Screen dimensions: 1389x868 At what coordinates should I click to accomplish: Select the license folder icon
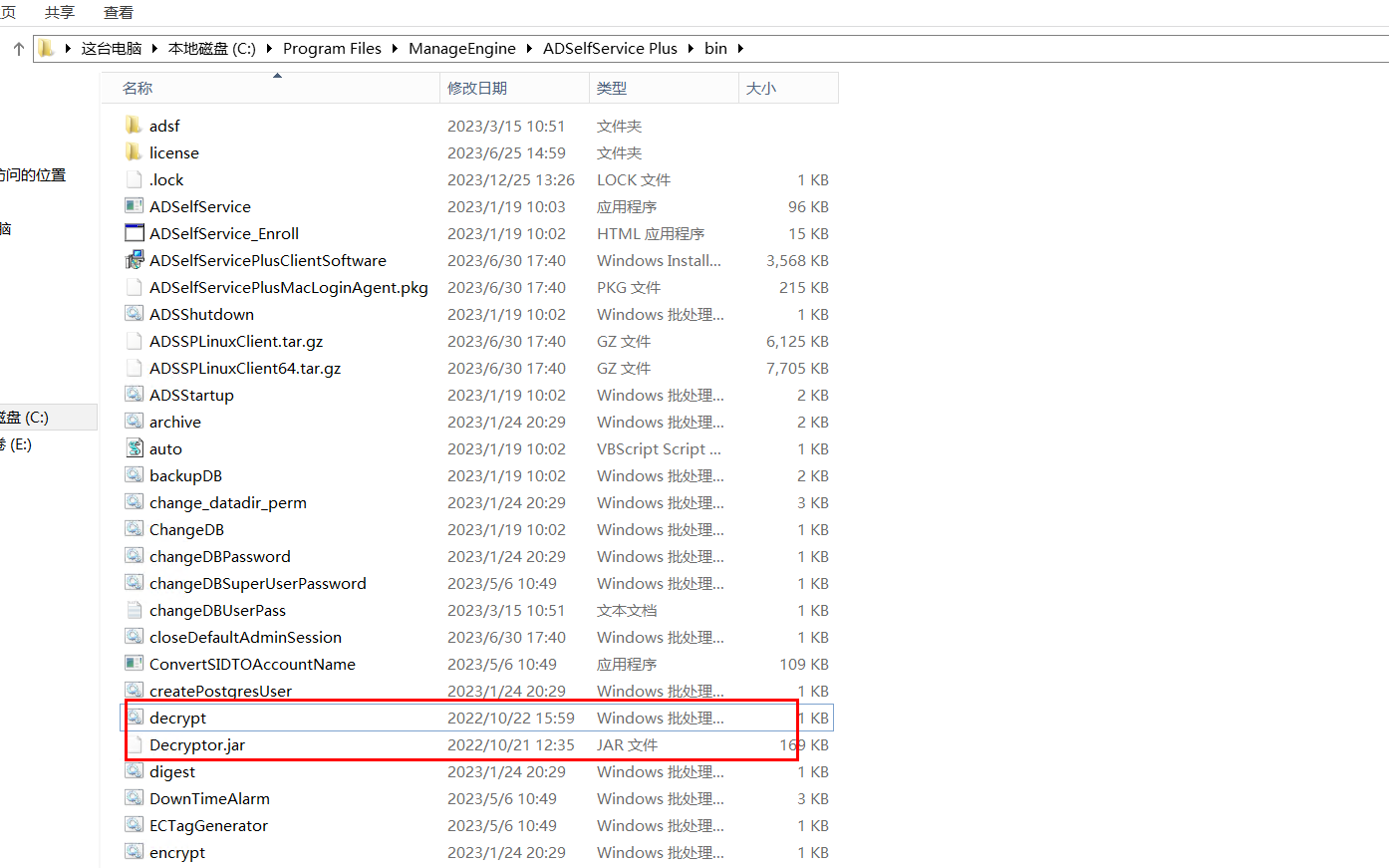coord(134,151)
